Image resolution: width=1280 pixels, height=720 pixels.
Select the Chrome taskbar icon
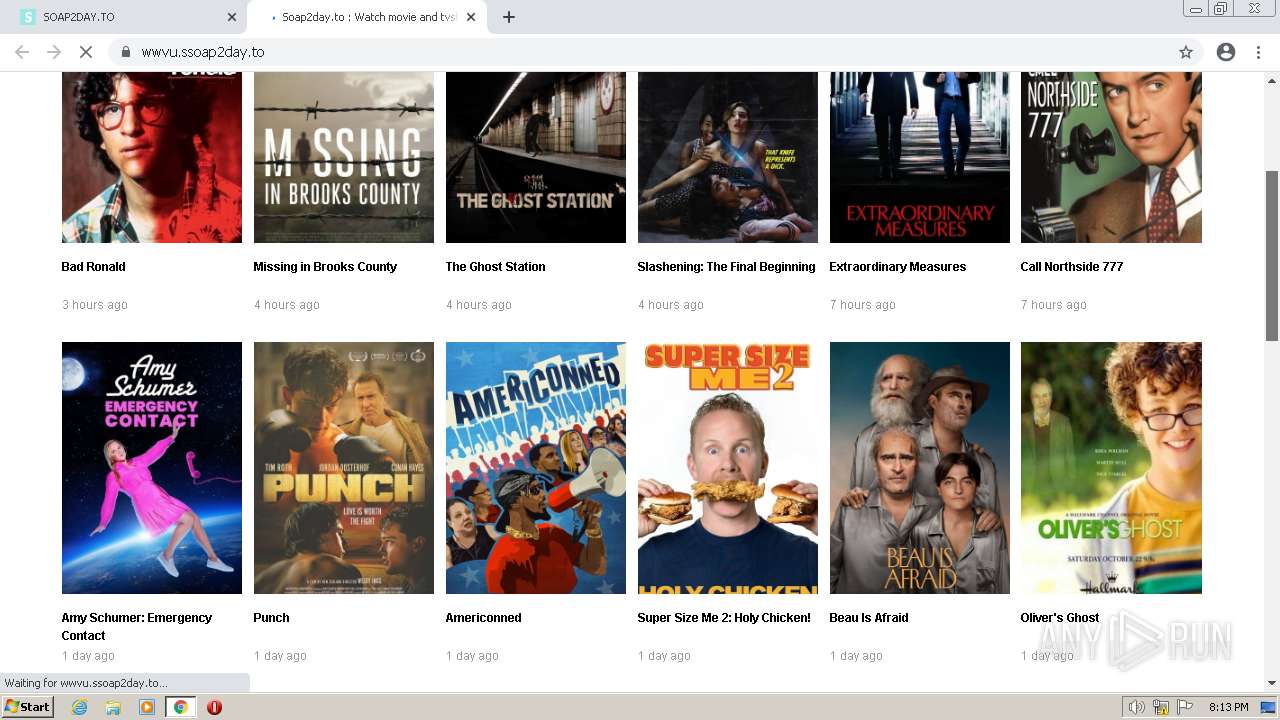[180, 707]
